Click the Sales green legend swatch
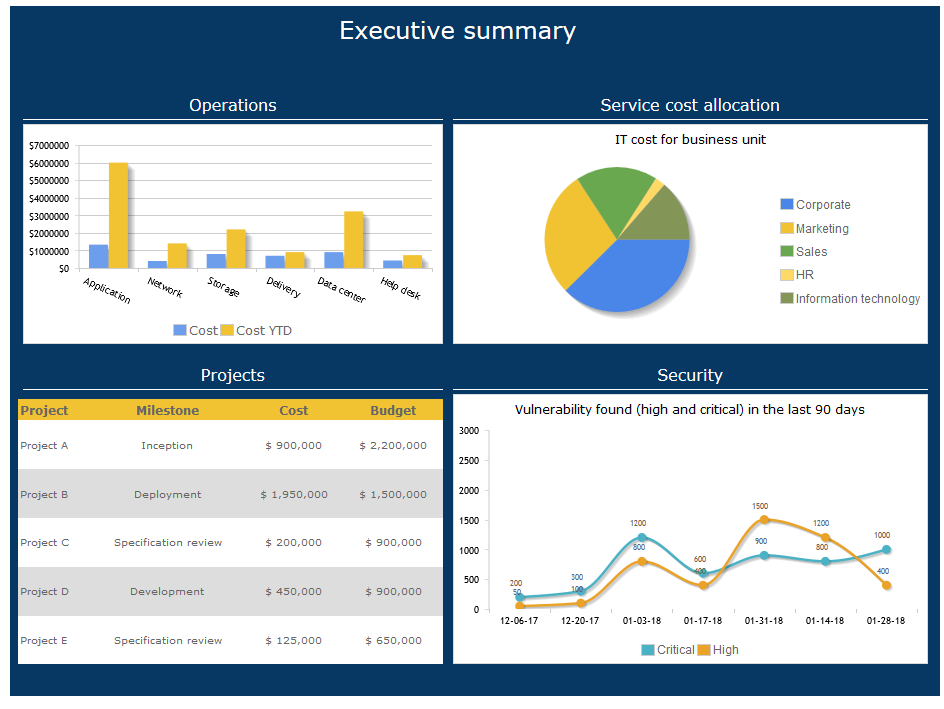This screenshot has height=709, width=944. pyautogui.click(x=786, y=251)
